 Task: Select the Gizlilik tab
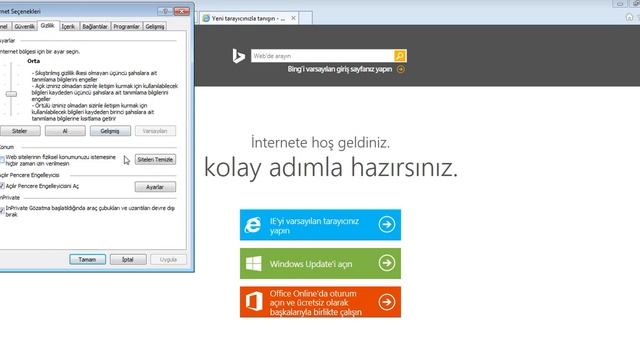click(x=47, y=25)
